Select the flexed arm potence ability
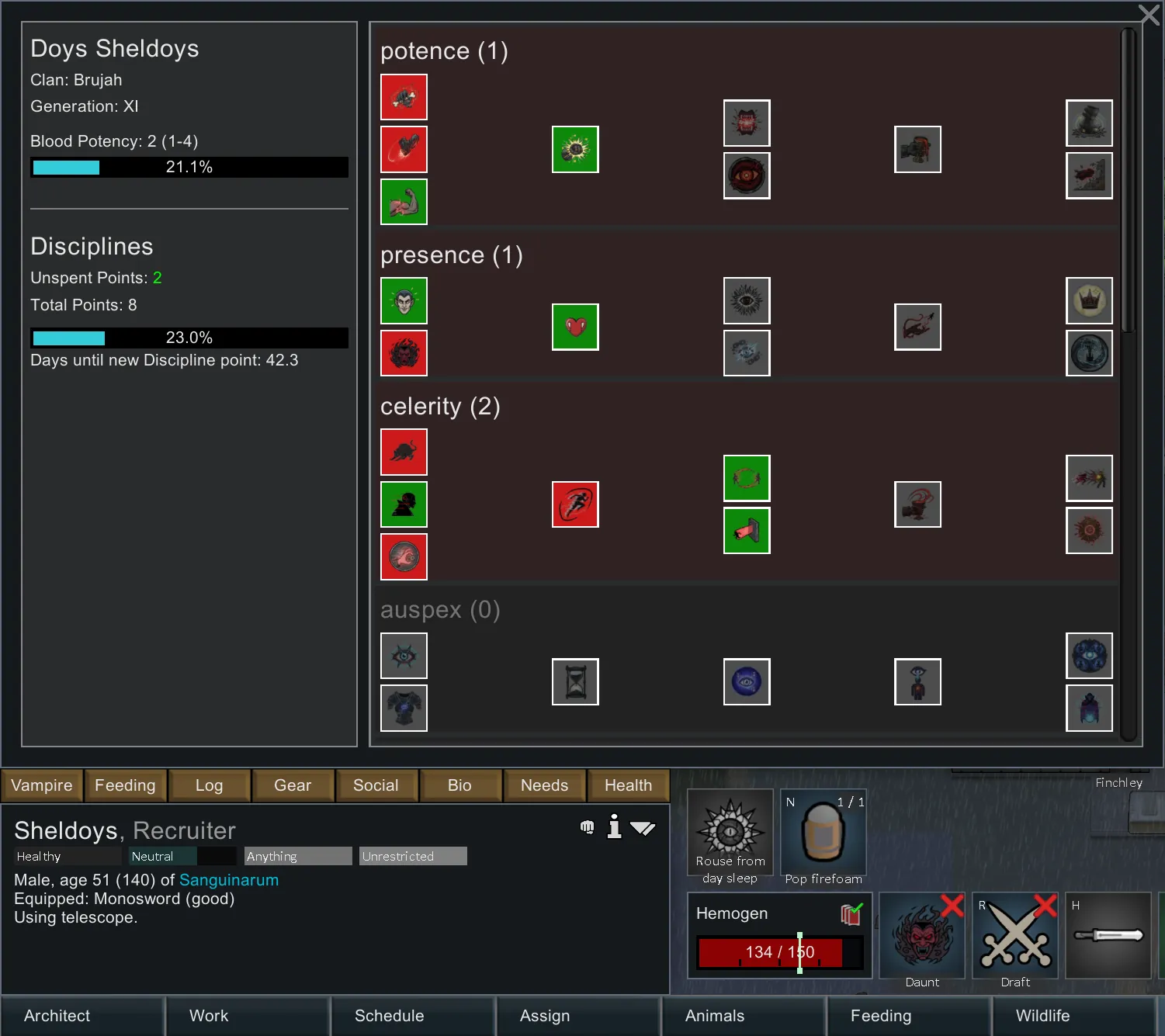Screen dimensions: 1165x1036 (404, 202)
